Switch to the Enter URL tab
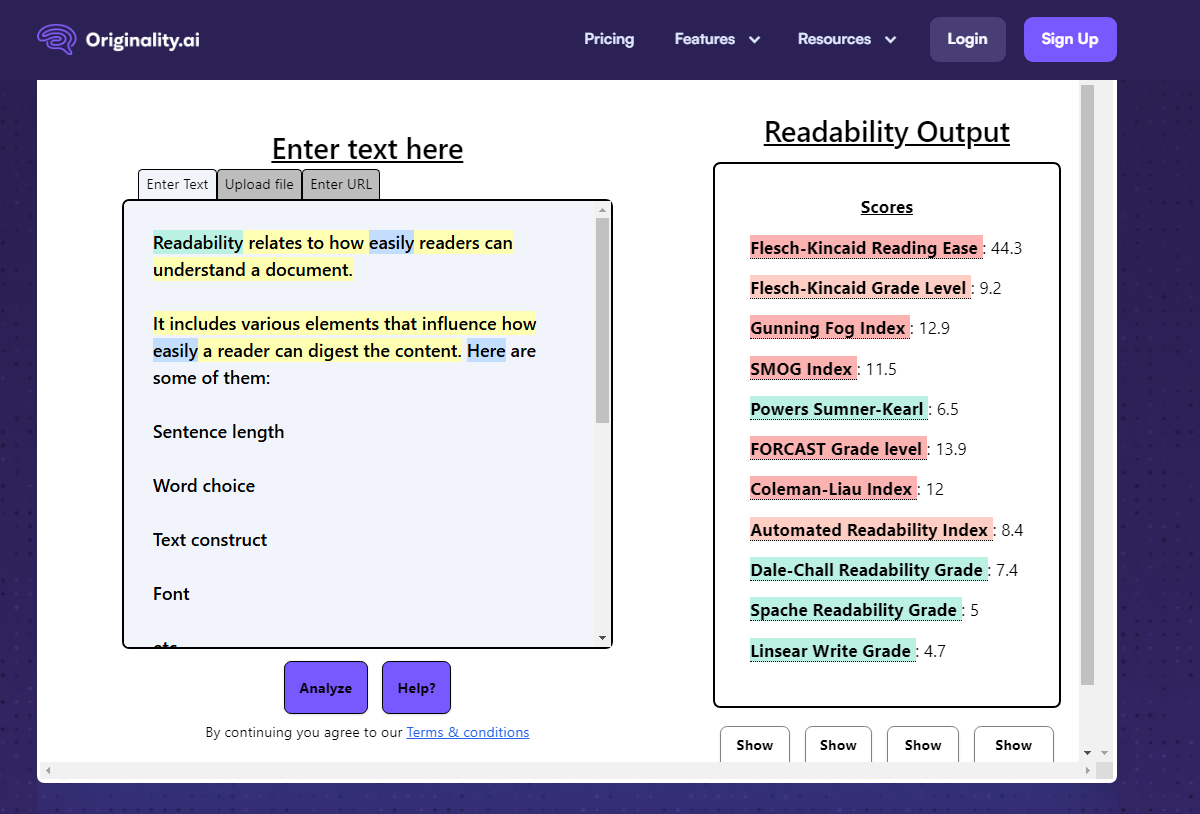Screen dimensions: 1200x814 coord(341,184)
